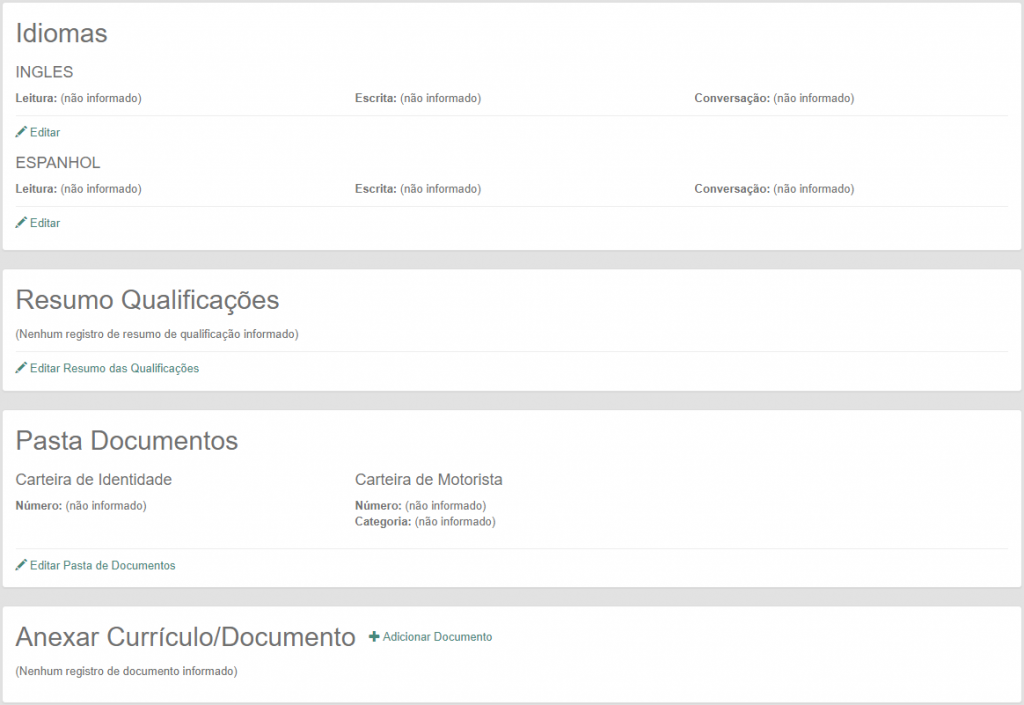Click the pencil icon under INGLES

(21, 132)
